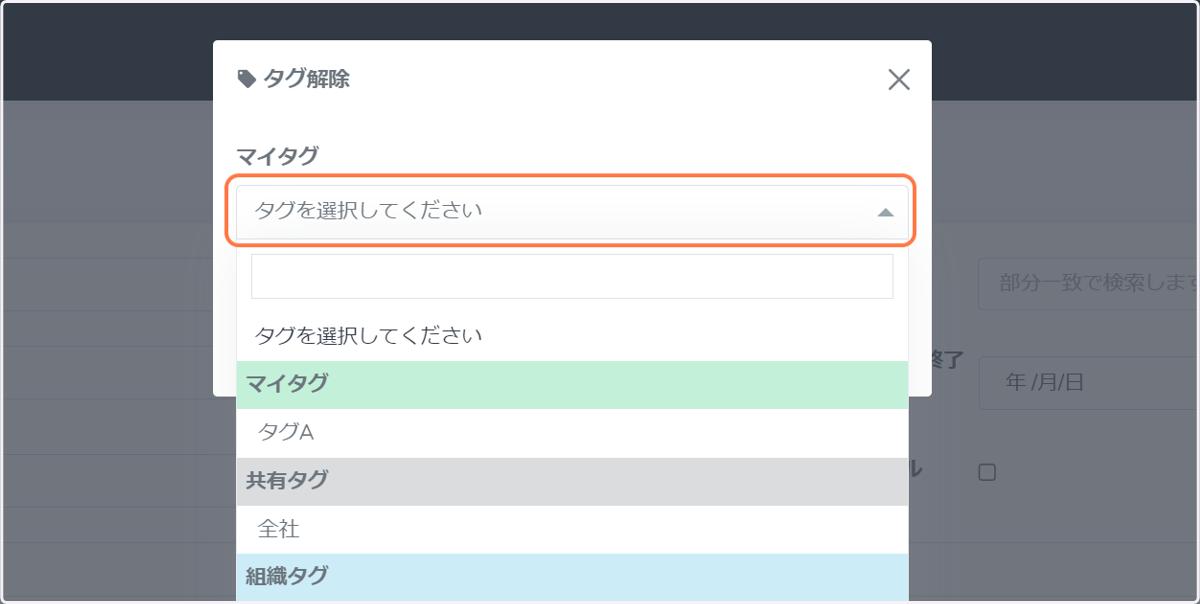Toggle the checkbox in background page
This screenshot has height=604, width=1200.
click(x=987, y=473)
